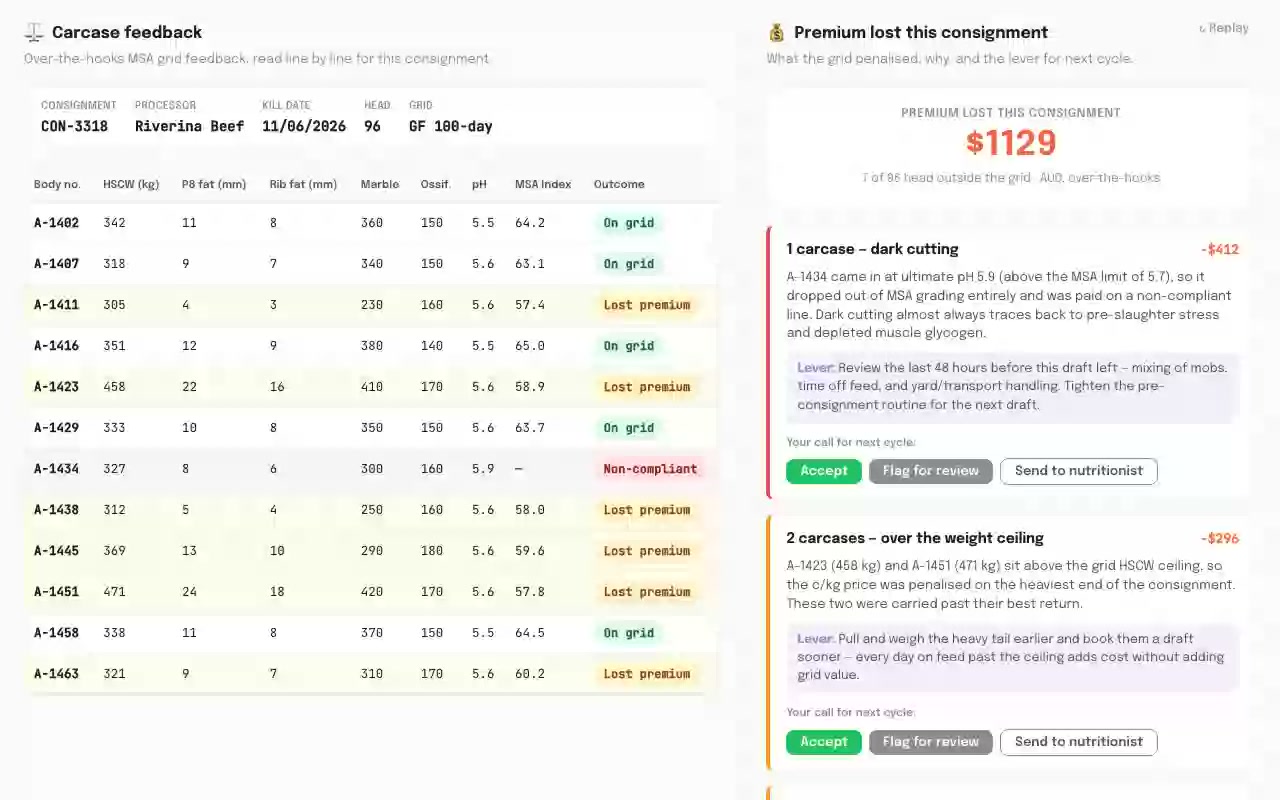Click the Lost premium badge for A-1423

pos(647,387)
